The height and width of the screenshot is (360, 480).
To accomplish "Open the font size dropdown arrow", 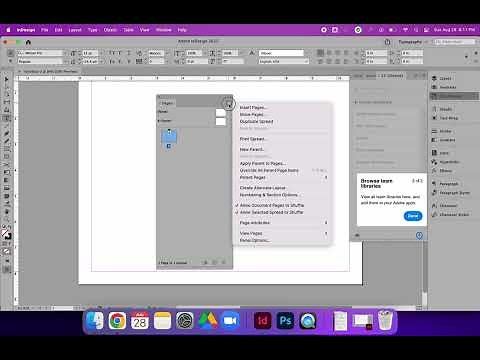I will point(101,53).
